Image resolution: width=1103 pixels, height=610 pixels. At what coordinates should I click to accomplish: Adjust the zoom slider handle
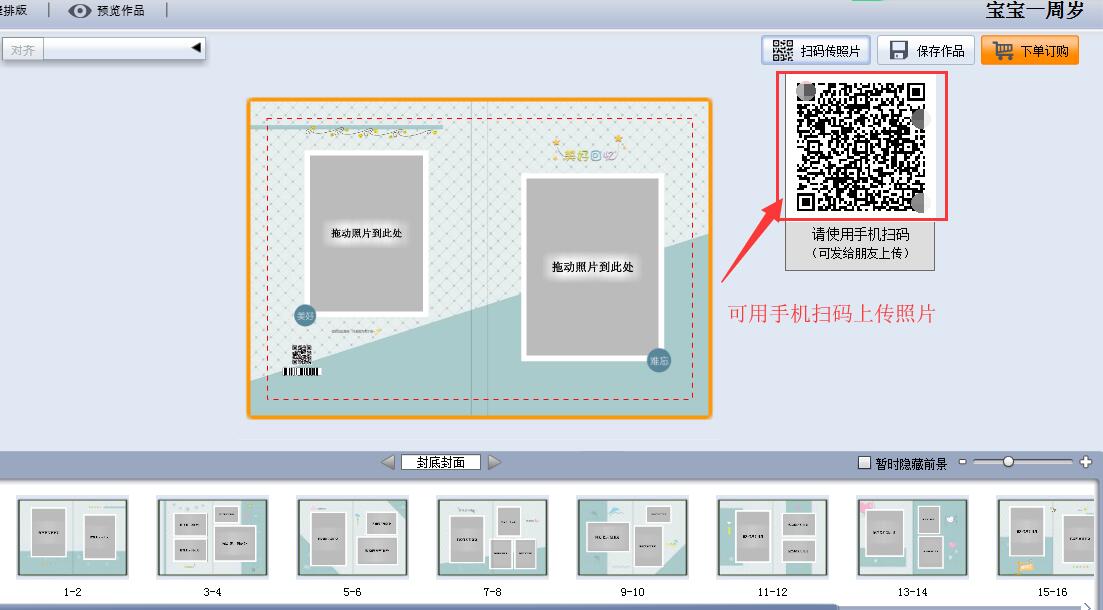1008,462
